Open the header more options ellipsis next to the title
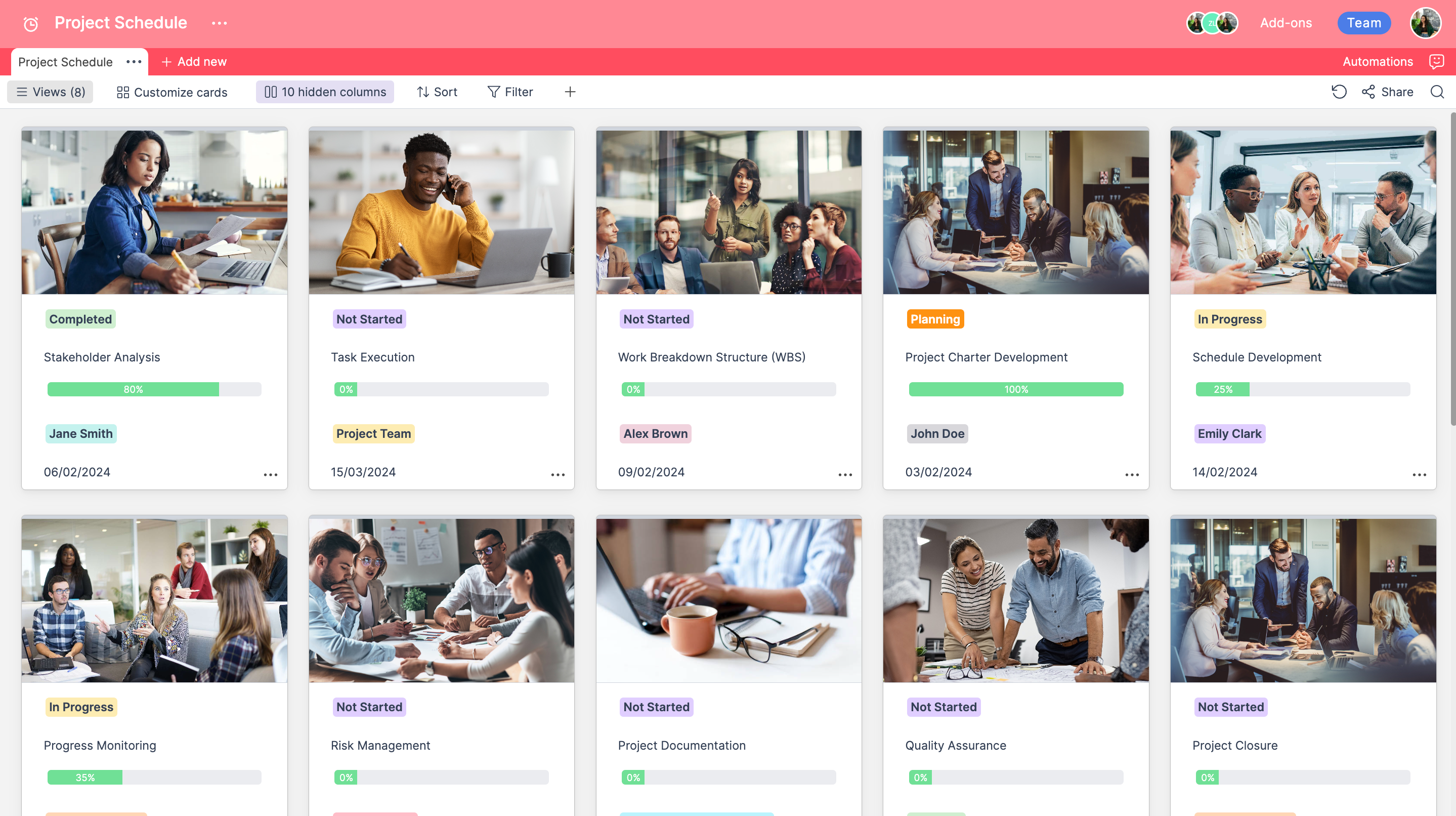This screenshot has height=816, width=1456. [219, 23]
